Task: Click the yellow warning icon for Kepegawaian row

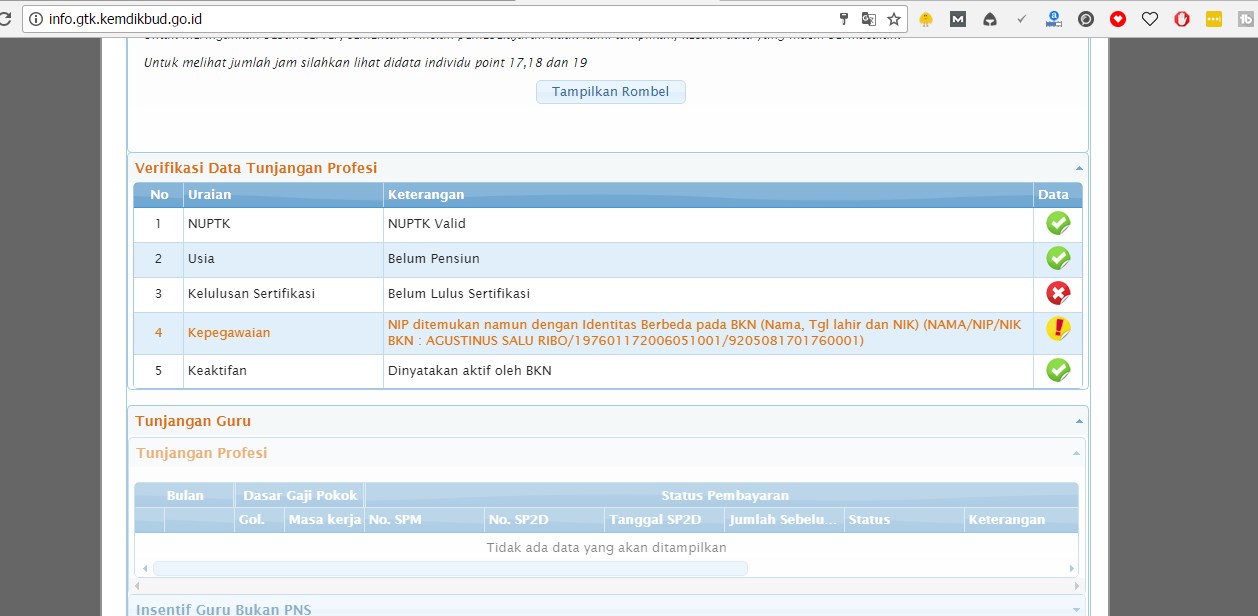Action: tap(1058, 329)
